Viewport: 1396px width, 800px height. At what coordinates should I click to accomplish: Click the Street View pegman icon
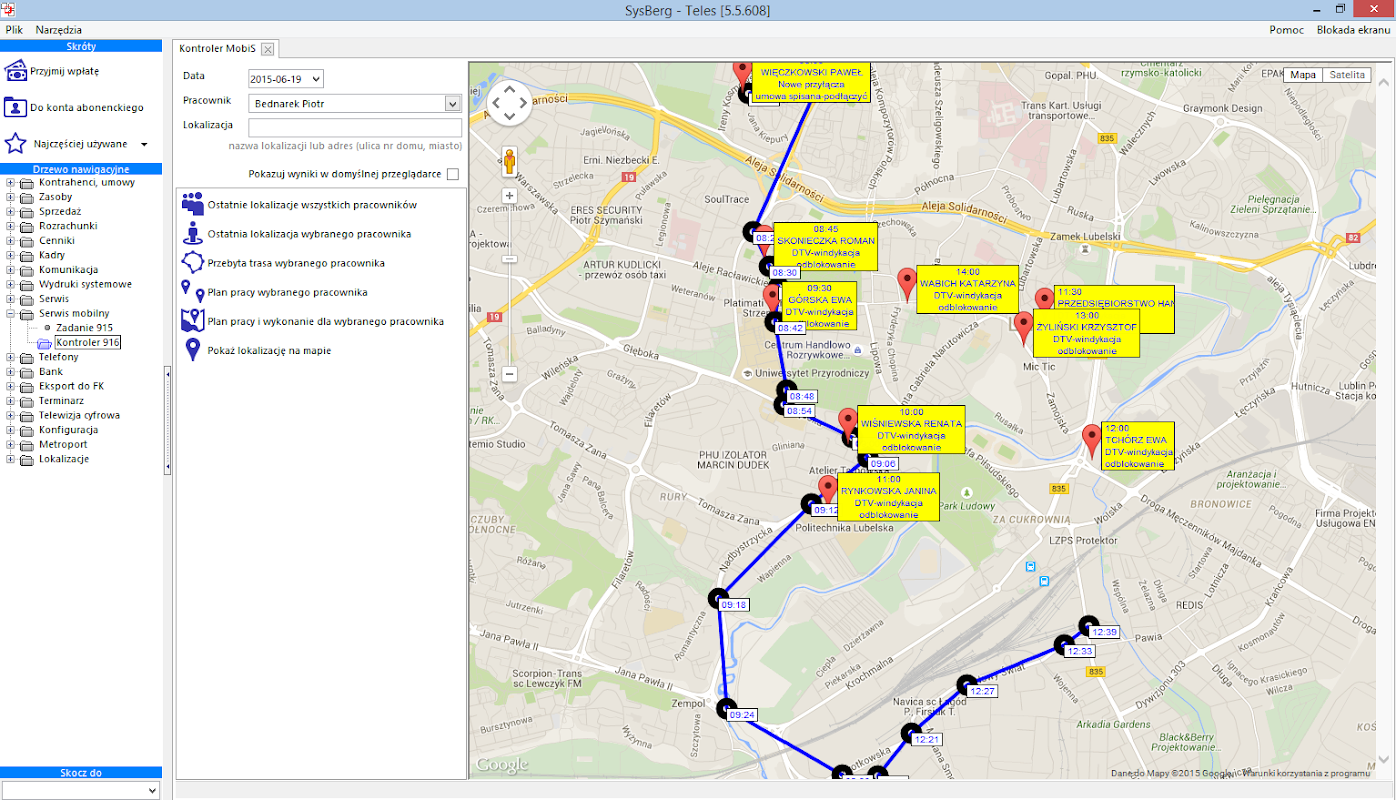click(x=509, y=162)
